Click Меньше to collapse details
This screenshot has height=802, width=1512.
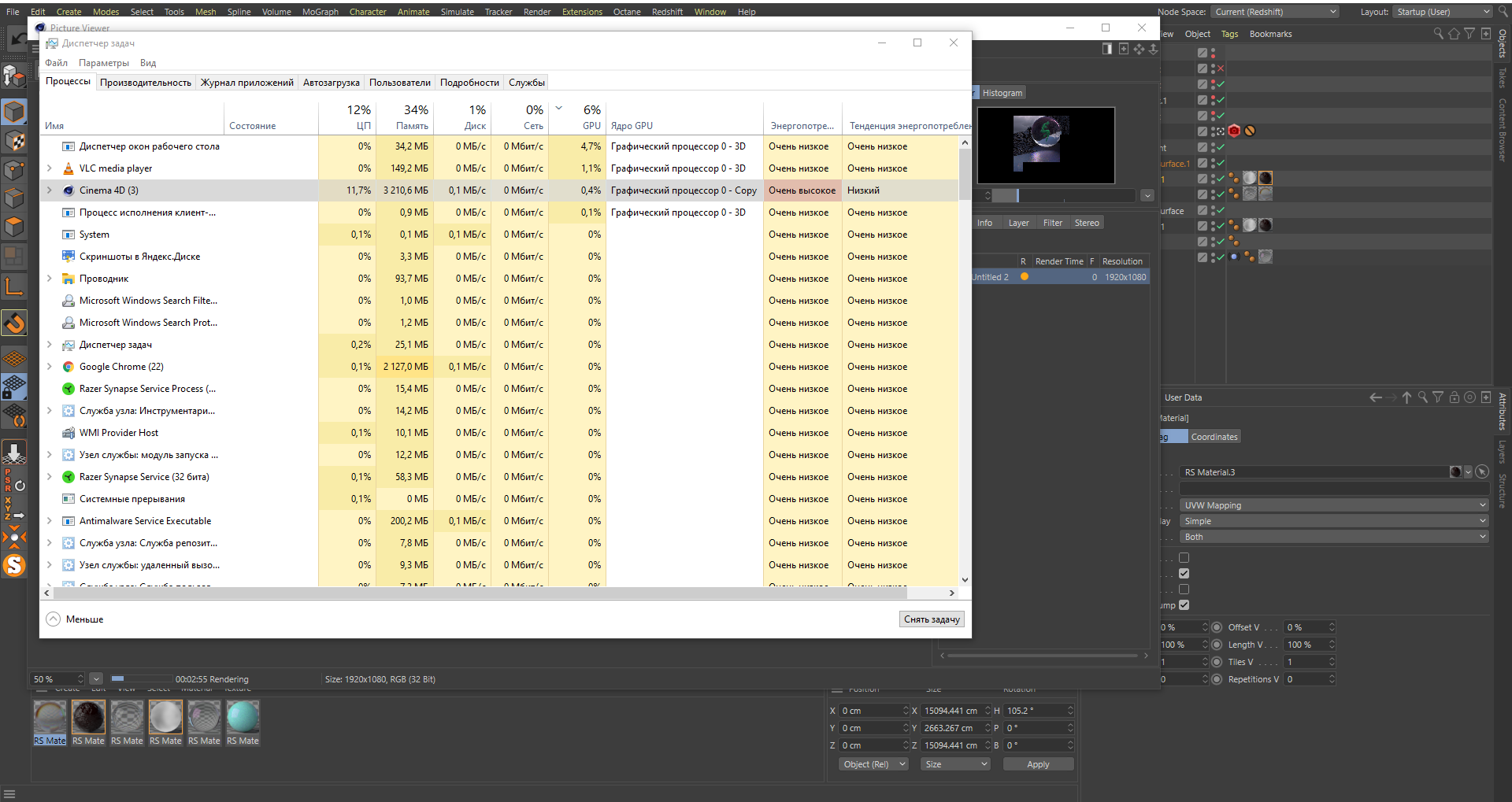(75, 619)
